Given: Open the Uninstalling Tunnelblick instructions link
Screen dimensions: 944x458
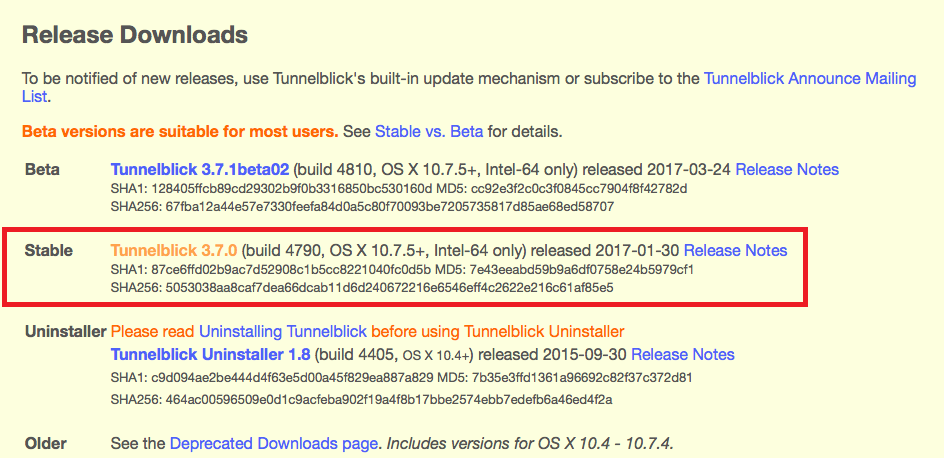Looking at the screenshot, I should 282,331.
